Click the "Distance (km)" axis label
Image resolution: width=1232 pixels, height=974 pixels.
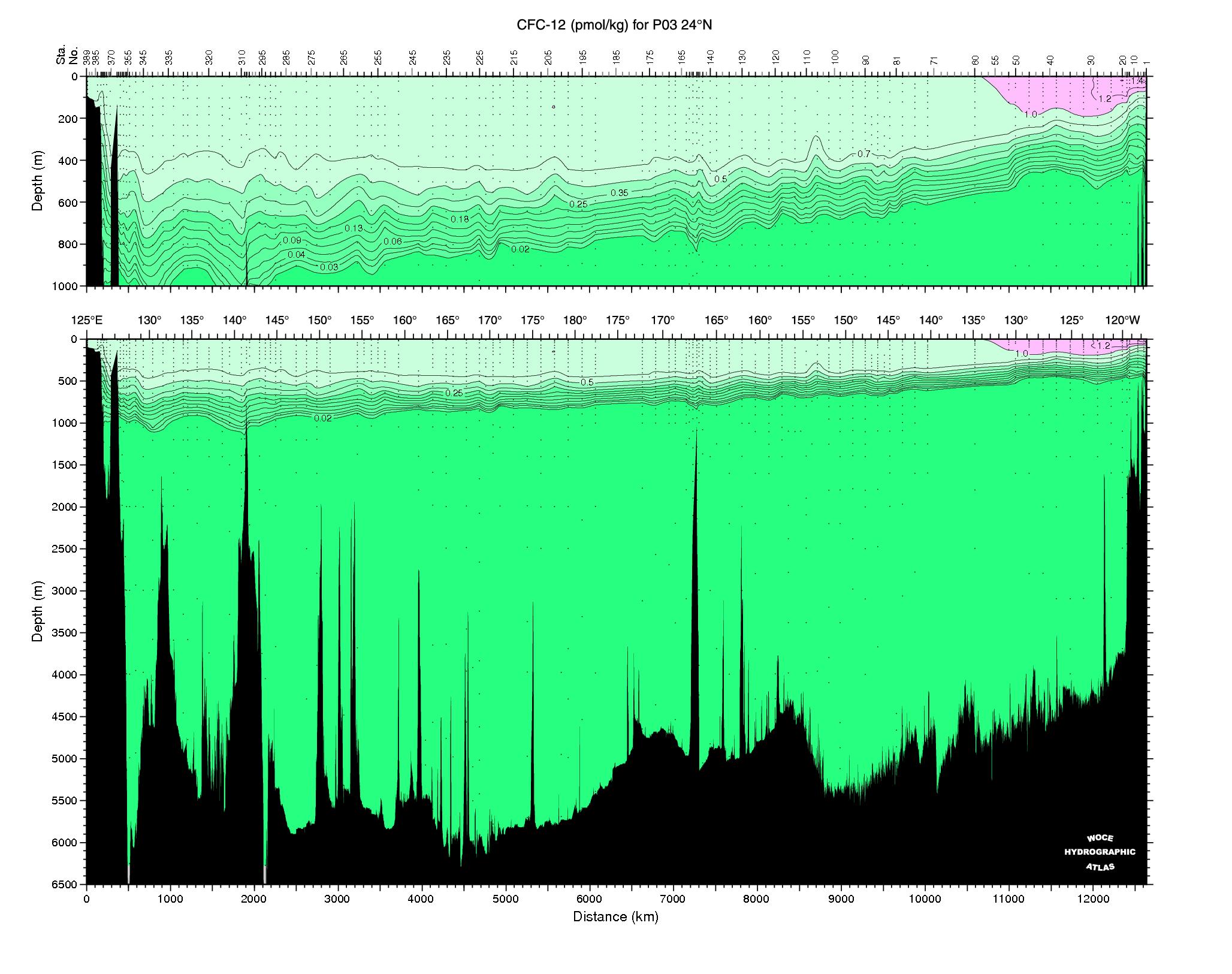pyautogui.click(x=615, y=916)
